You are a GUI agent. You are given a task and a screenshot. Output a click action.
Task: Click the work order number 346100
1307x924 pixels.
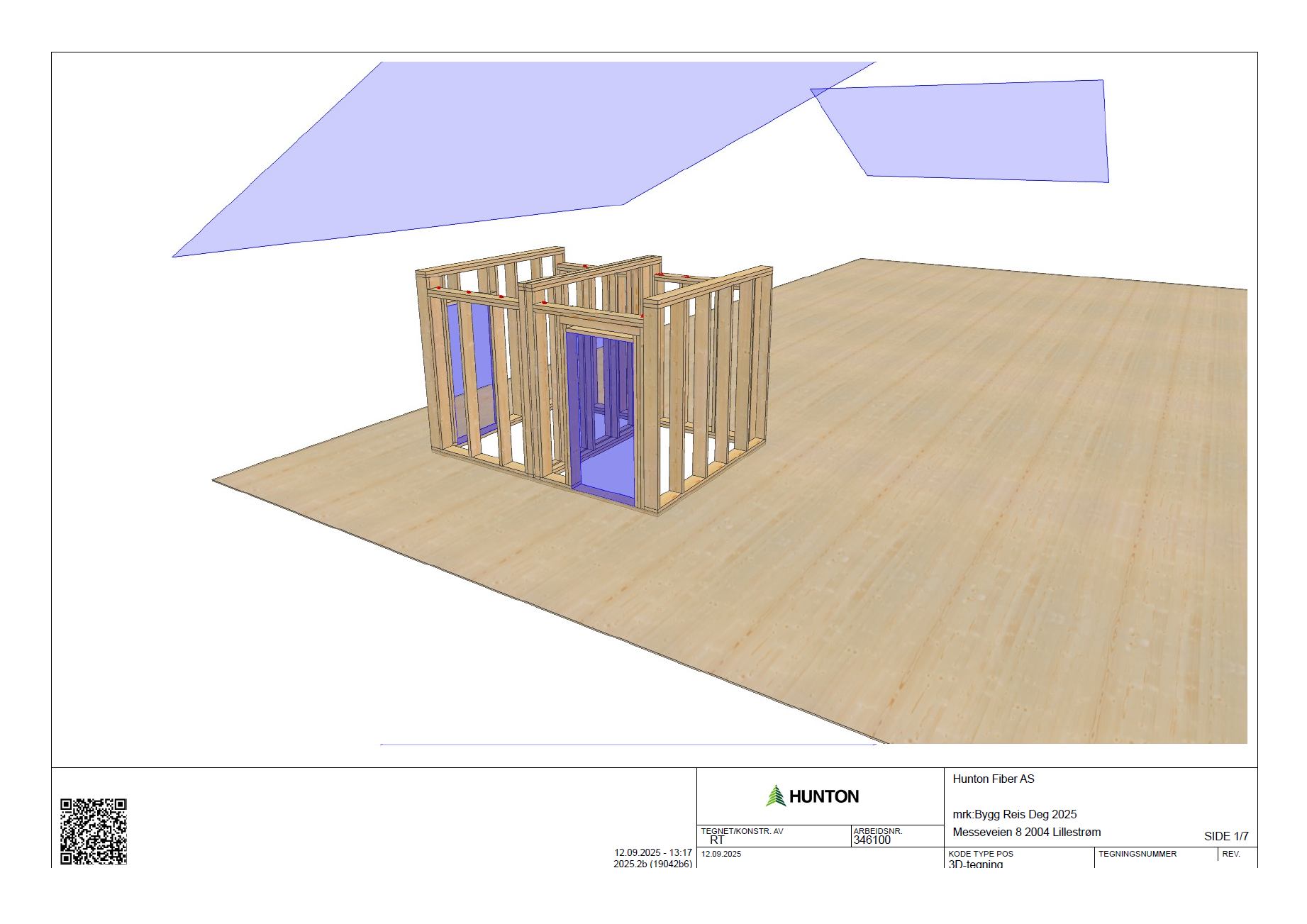(872, 840)
